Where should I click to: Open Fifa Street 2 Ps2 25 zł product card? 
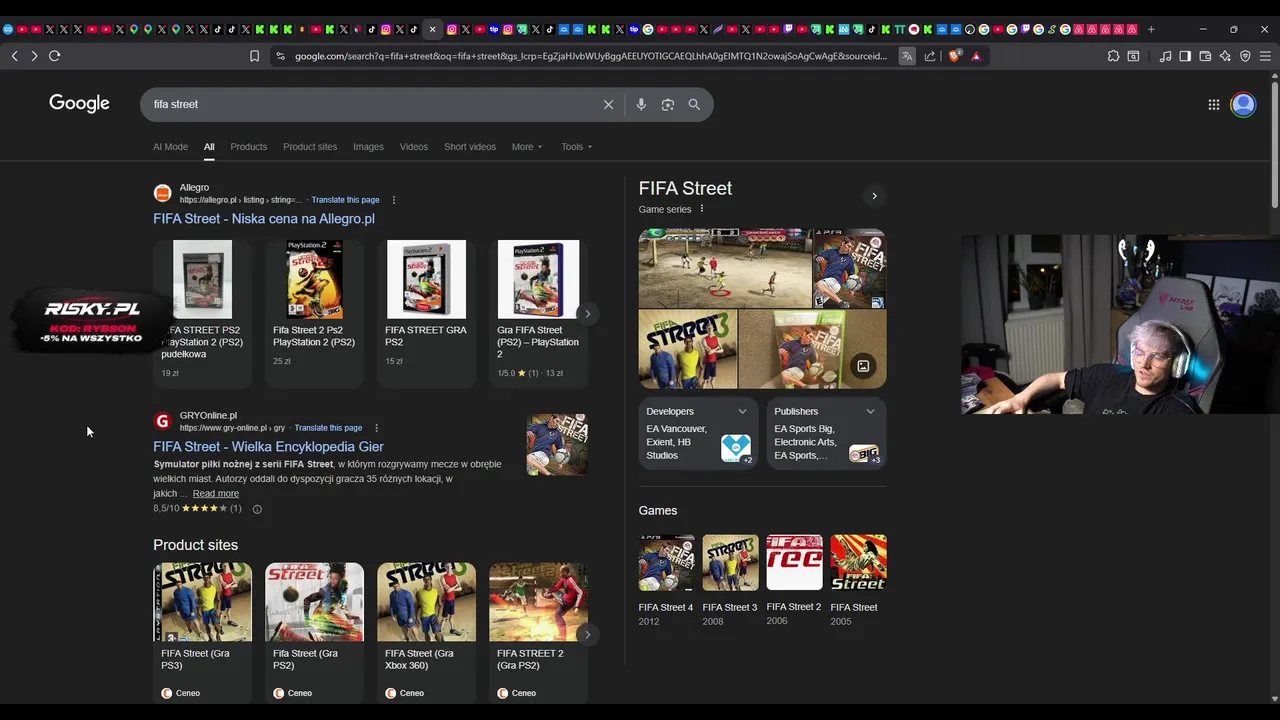pos(314,312)
